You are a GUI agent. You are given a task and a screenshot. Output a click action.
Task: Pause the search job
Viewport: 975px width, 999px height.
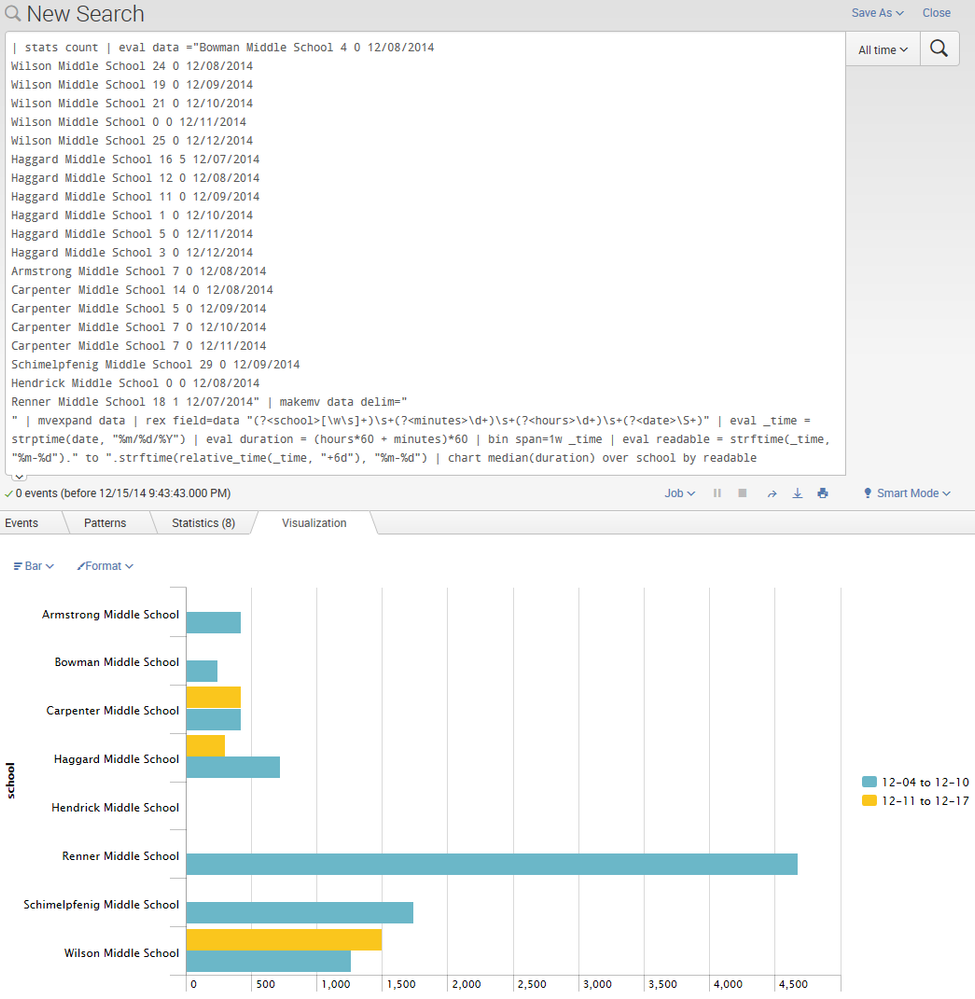tap(717, 493)
